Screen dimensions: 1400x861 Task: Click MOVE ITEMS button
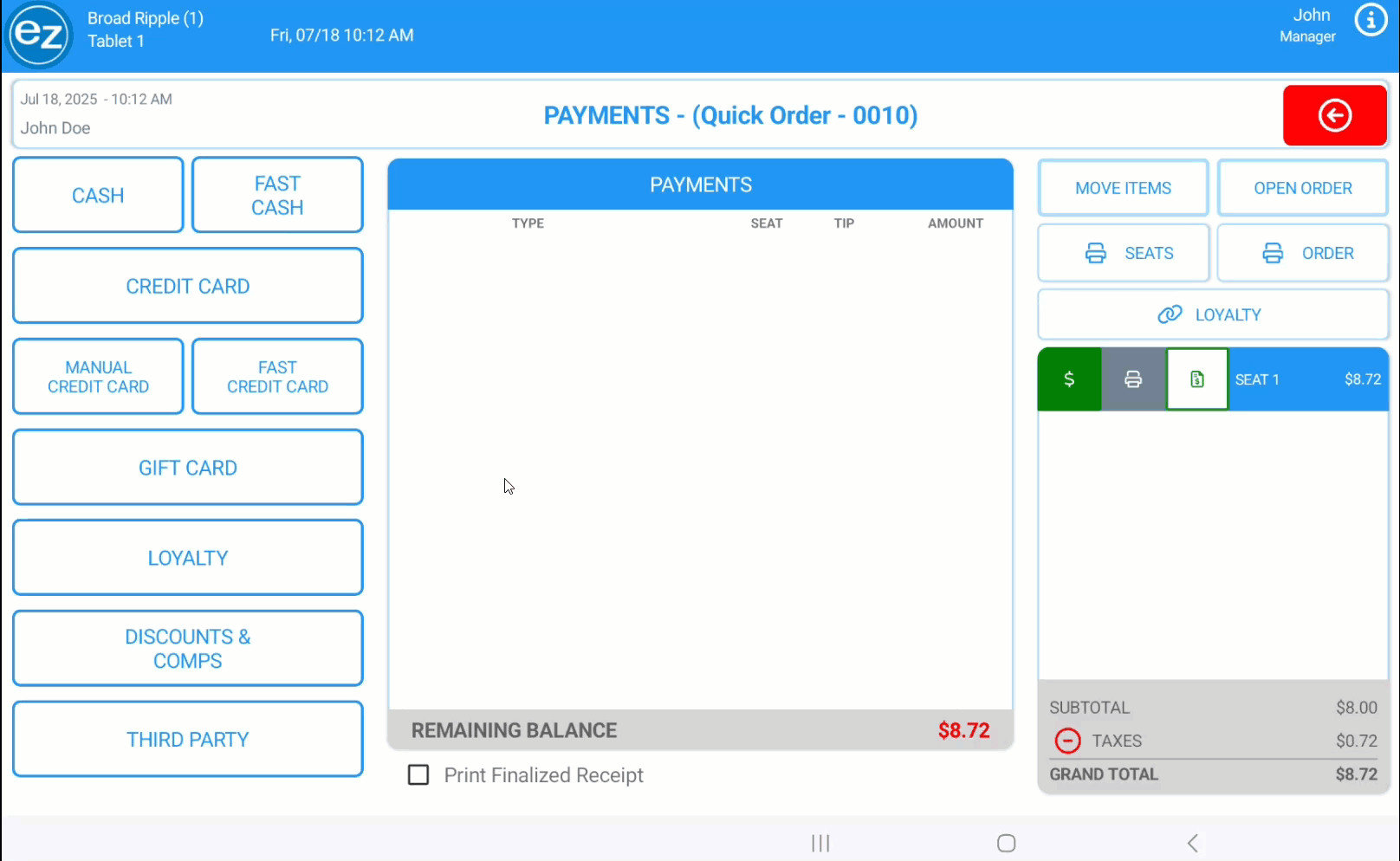pos(1123,188)
